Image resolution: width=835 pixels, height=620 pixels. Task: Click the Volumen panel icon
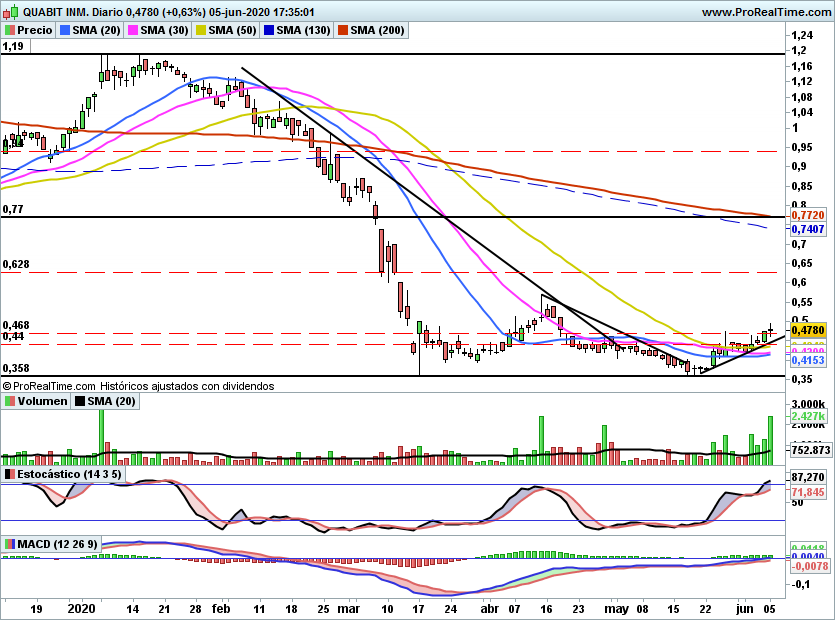click(10, 401)
